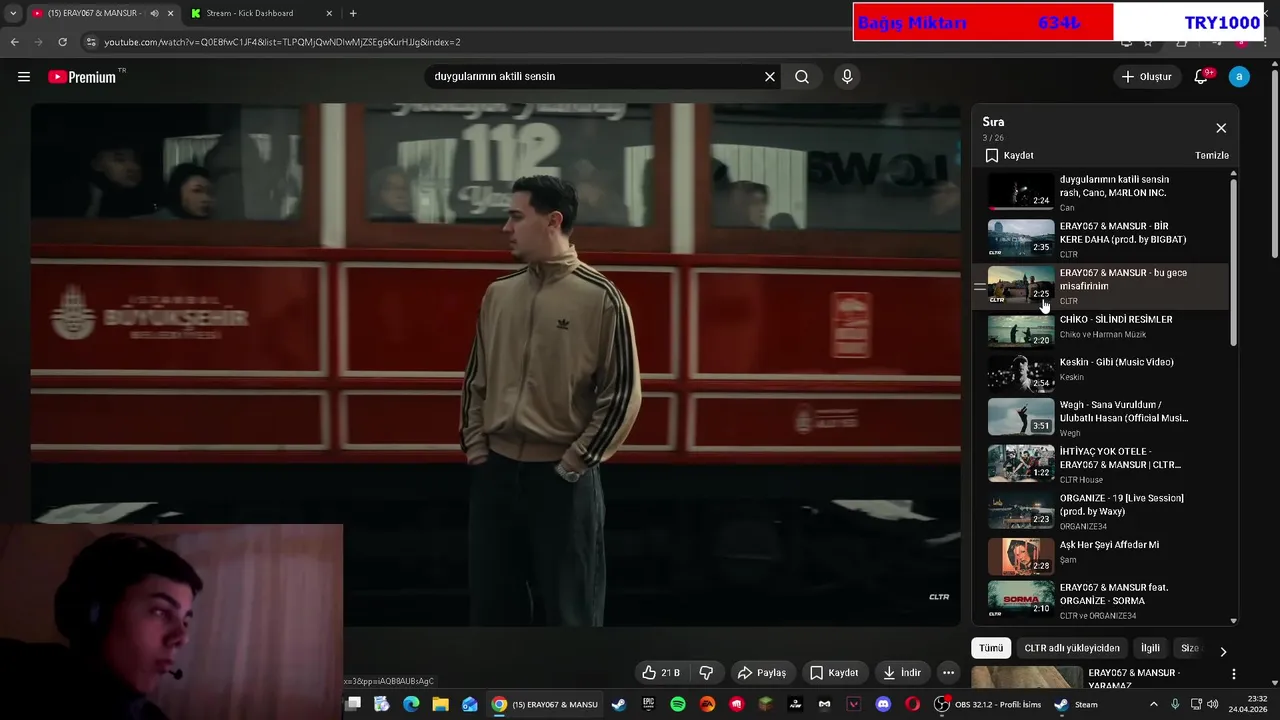Image resolution: width=1280 pixels, height=720 pixels.
Task: Open File Explorer from taskbar
Action: (440, 704)
